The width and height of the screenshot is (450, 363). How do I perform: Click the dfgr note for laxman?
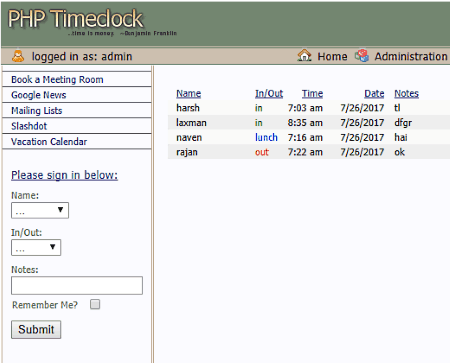[403, 123]
